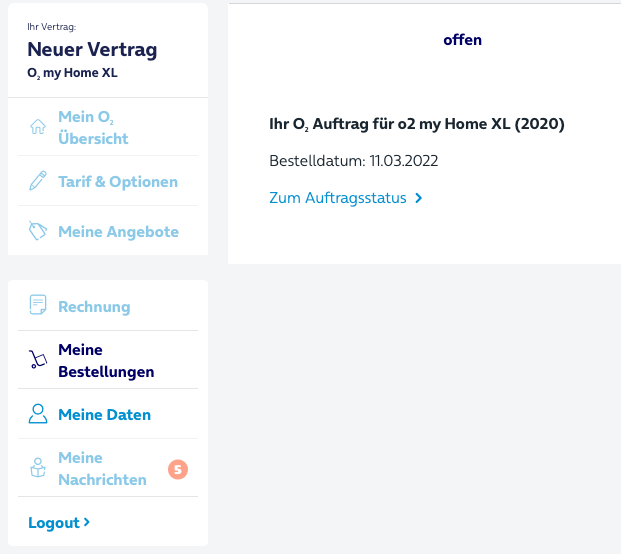Click the pencil icon next to Tarif & Optionen

tap(38, 181)
